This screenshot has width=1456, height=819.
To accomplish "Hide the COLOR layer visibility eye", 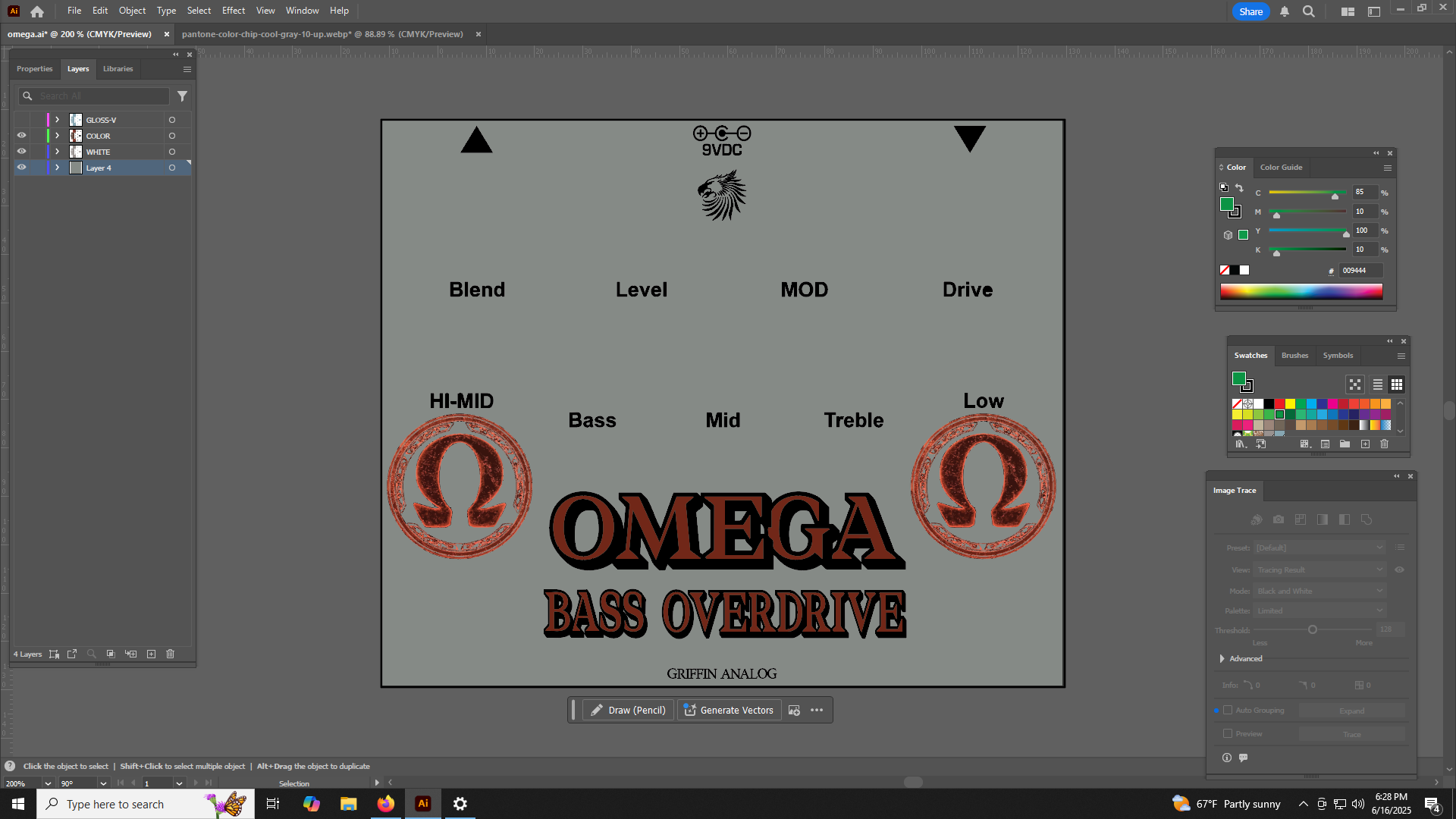I will coord(22,136).
